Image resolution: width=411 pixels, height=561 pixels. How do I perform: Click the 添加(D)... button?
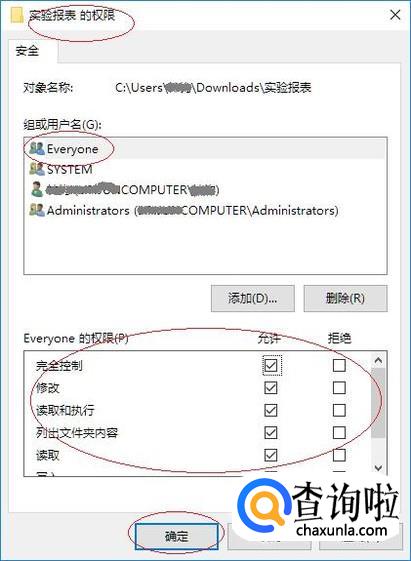(x=253, y=298)
